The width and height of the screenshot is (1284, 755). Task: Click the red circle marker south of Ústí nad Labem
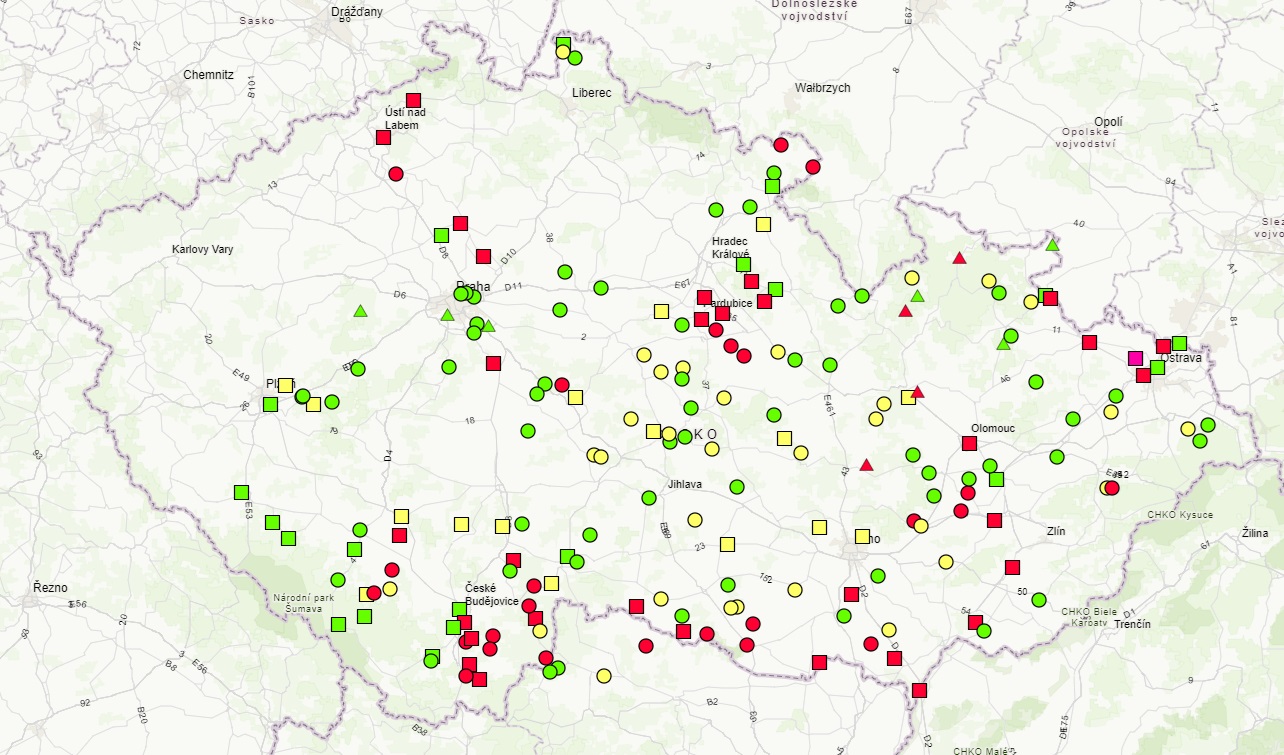pyautogui.click(x=395, y=173)
